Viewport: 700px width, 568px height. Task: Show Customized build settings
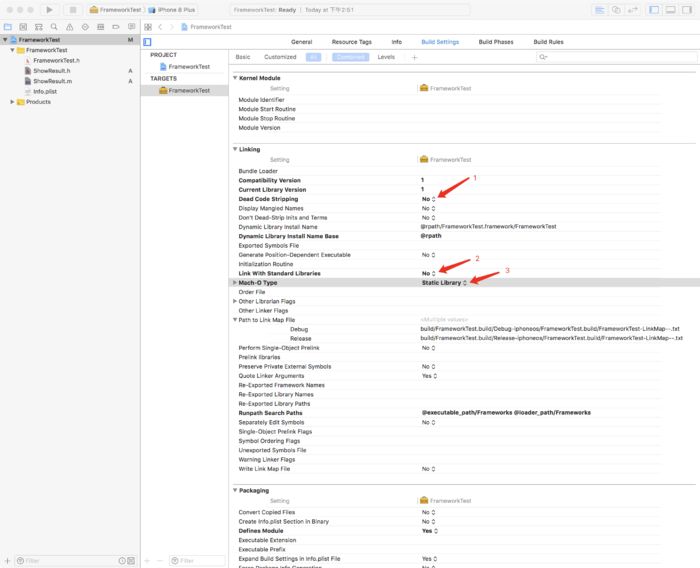tap(280, 57)
